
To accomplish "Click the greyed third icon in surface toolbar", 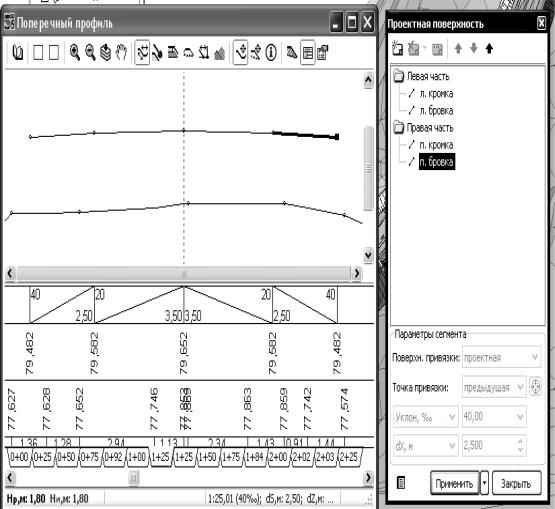I will coord(437,49).
